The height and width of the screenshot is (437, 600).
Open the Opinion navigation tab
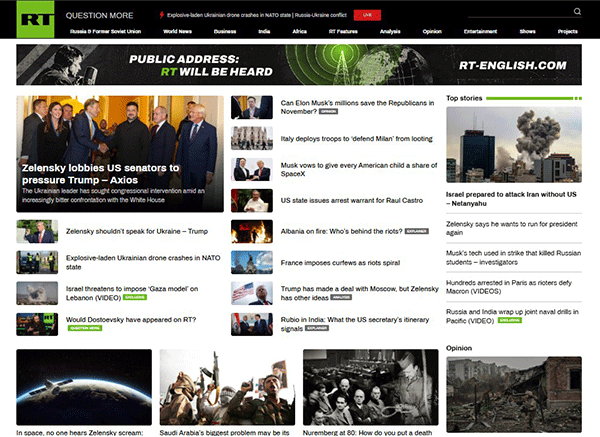point(432,31)
